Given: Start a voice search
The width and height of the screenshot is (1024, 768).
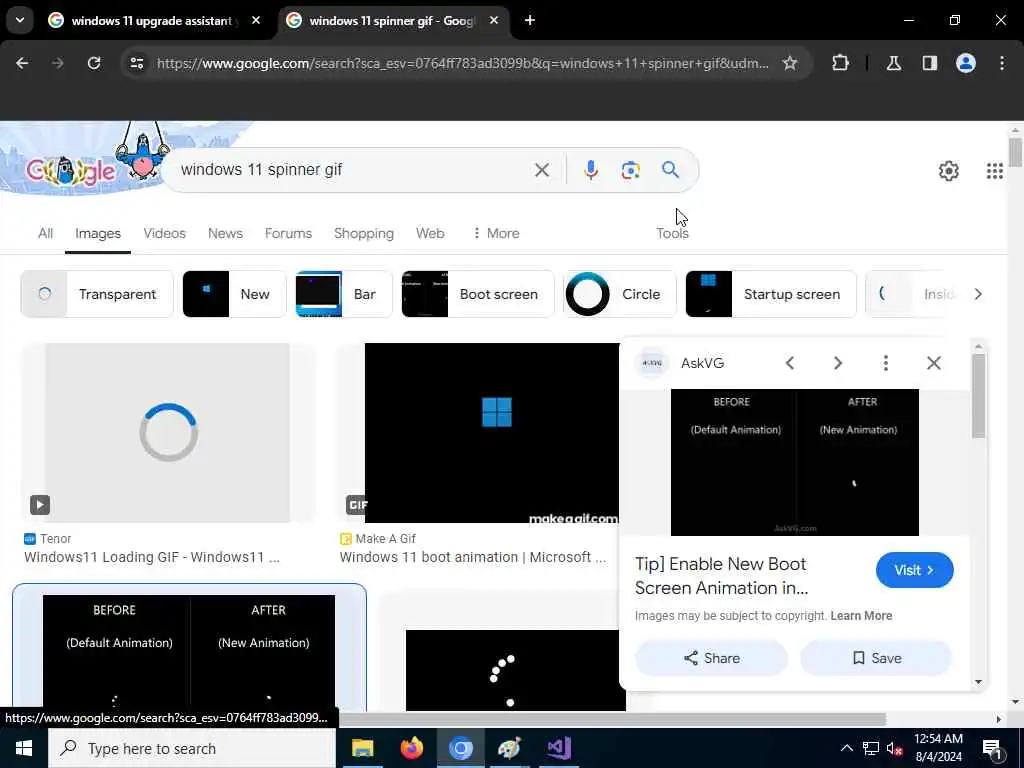Looking at the screenshot, I should [x=590, y=170].
